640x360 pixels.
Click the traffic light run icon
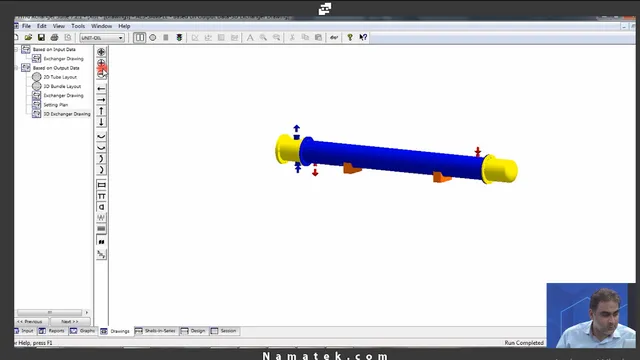coord(179,38)
